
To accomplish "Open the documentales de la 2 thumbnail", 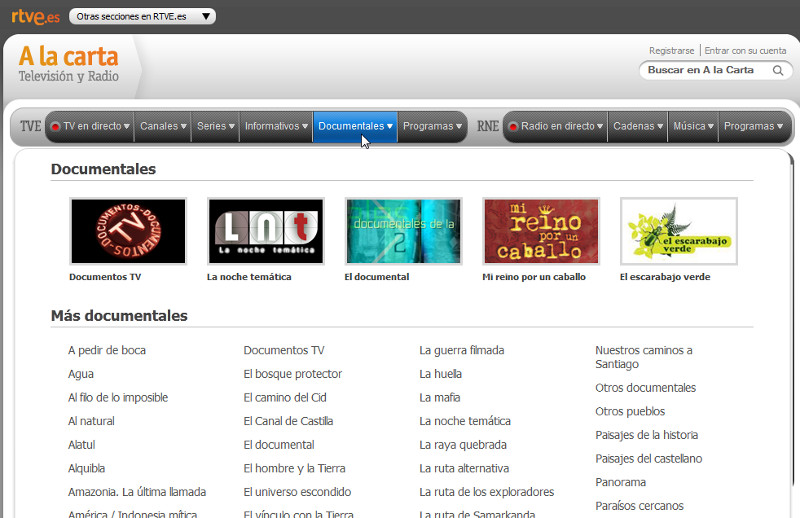I will 404,231.
